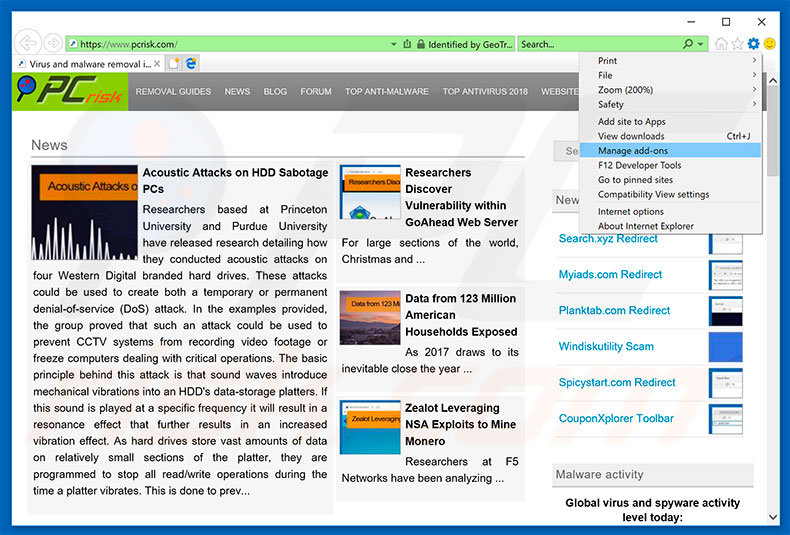Open Myiads.com Redirect link
Viewport: 790px width, 535px height.
[x=610, y=275]
